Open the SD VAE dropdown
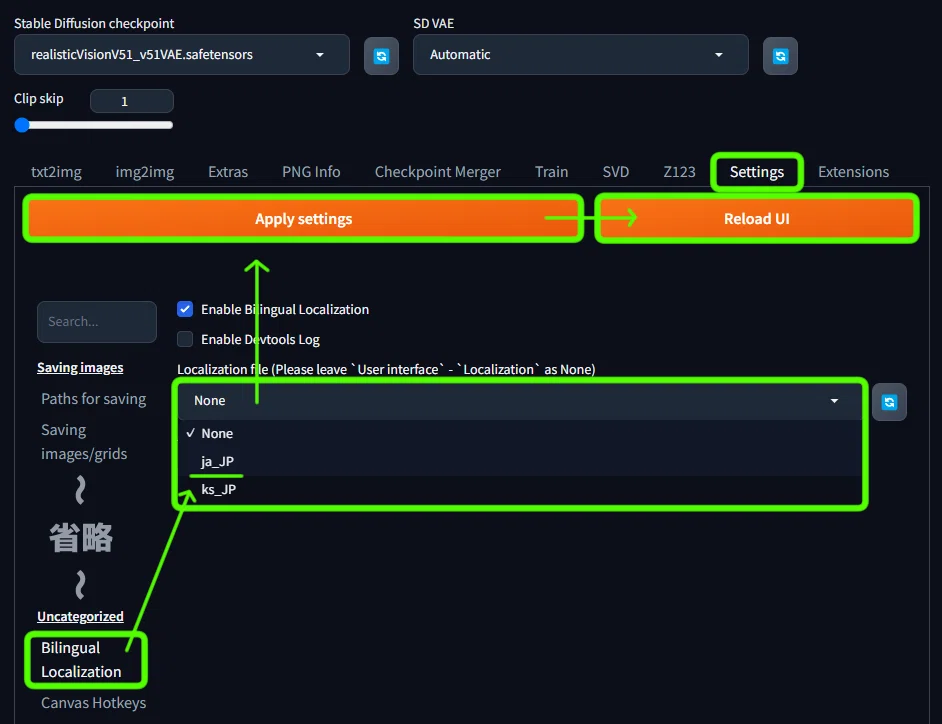 pyautogui.click(x=580, y=55)
